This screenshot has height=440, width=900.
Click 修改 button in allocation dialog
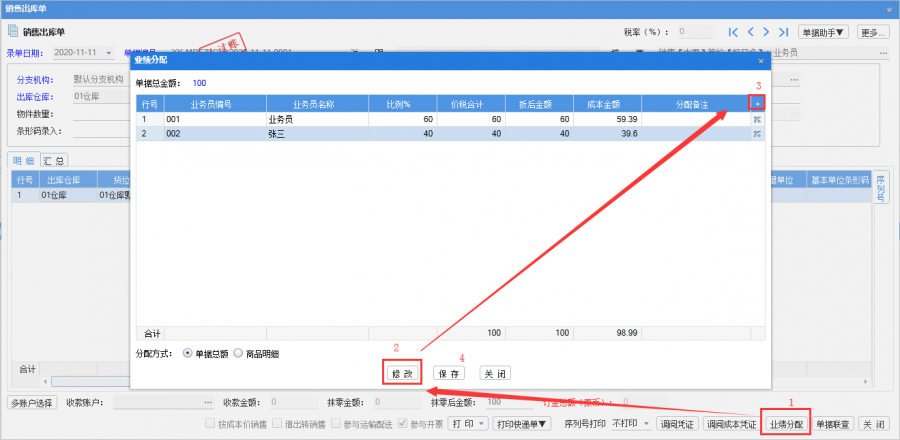click(x=402, y=373)
